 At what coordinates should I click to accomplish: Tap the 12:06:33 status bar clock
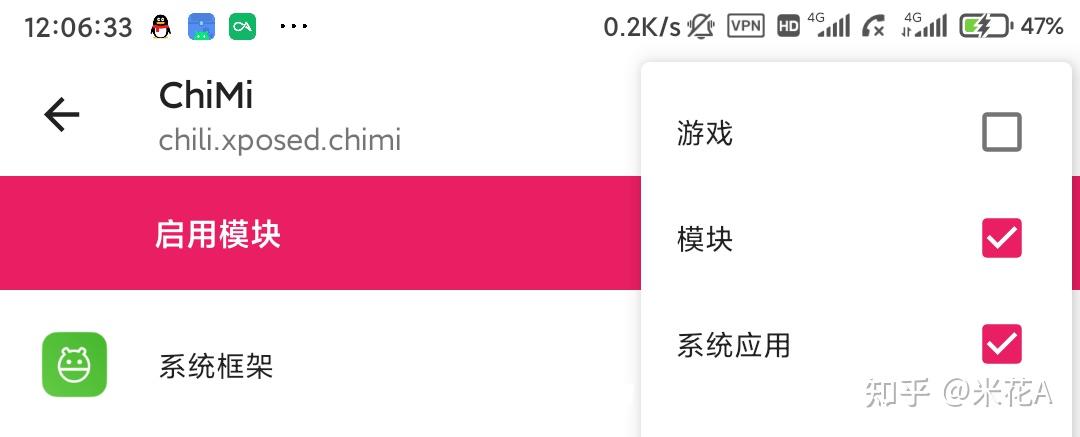tap(78, 27)
